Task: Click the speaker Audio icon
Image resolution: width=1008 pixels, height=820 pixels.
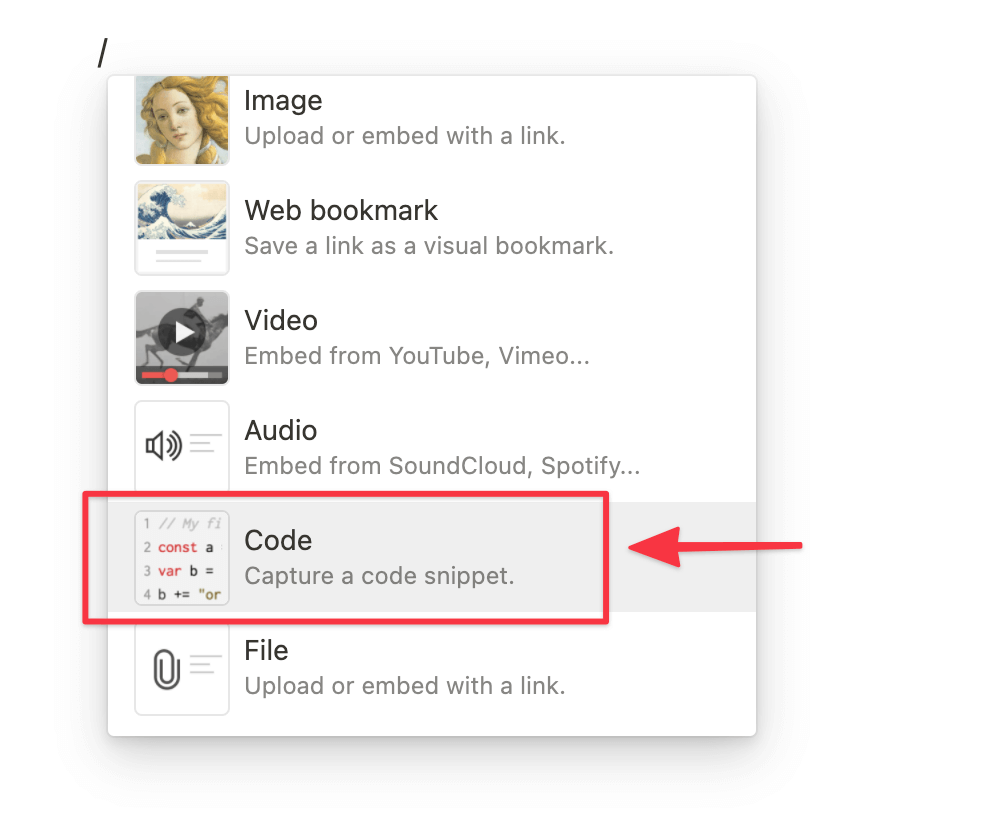Action: tap(163, 445)
